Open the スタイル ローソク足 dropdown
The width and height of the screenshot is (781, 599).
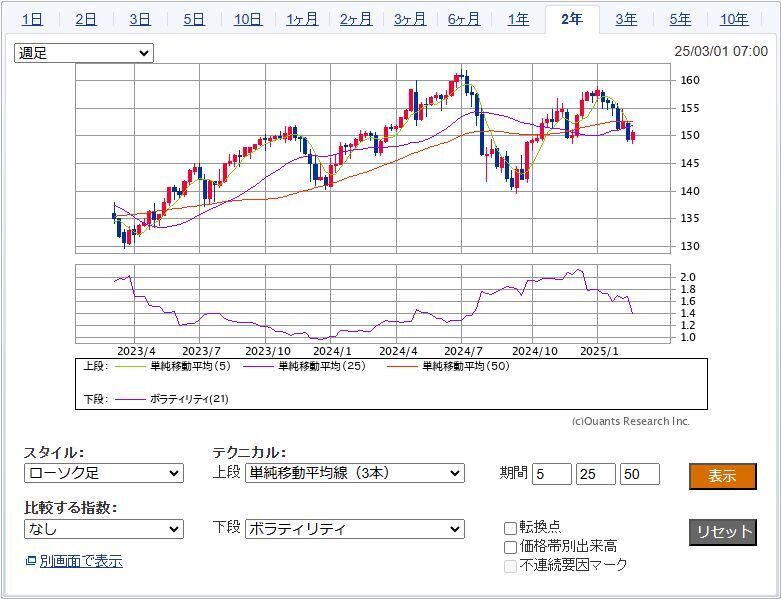pyautogui.click(x=104, y=473)
